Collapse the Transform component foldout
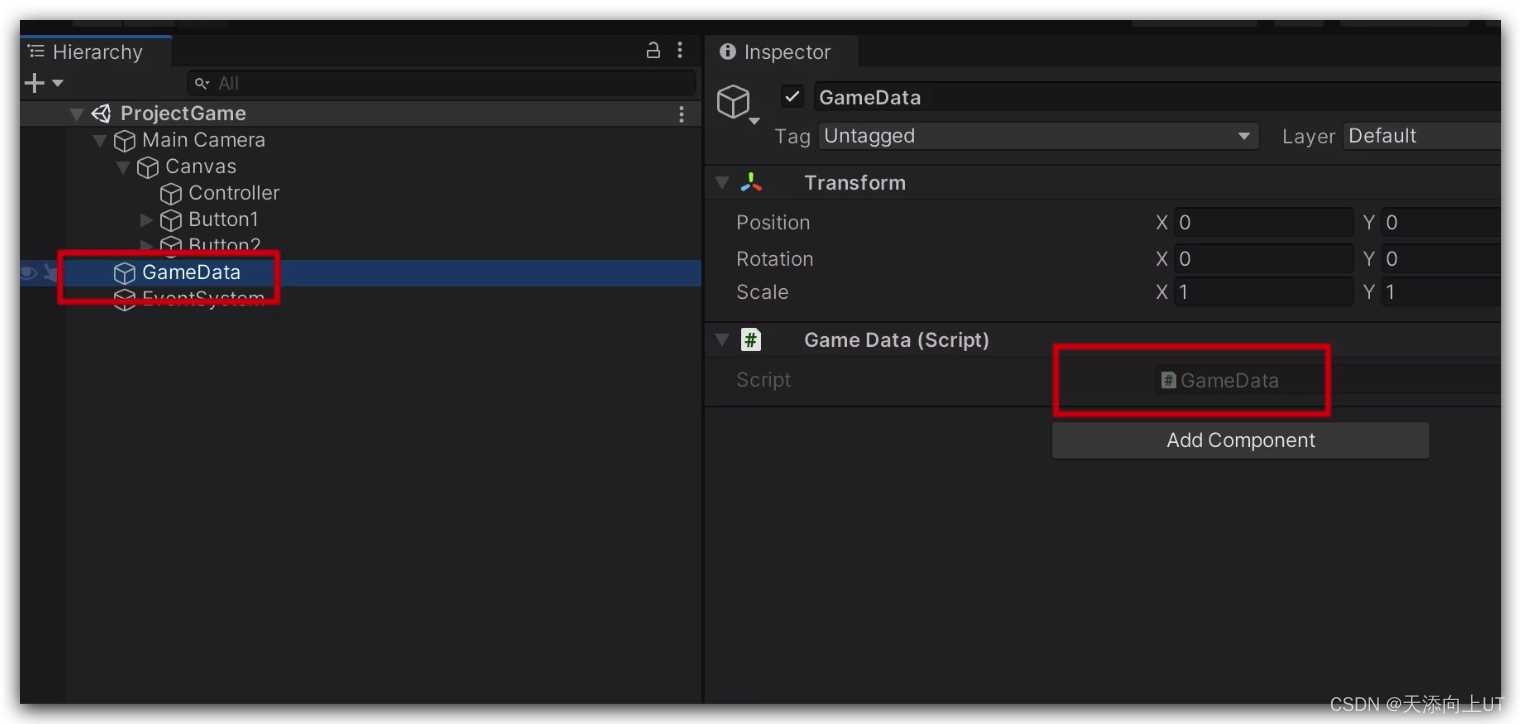The height and width of the screenshot is (724, 1521). 722,183
